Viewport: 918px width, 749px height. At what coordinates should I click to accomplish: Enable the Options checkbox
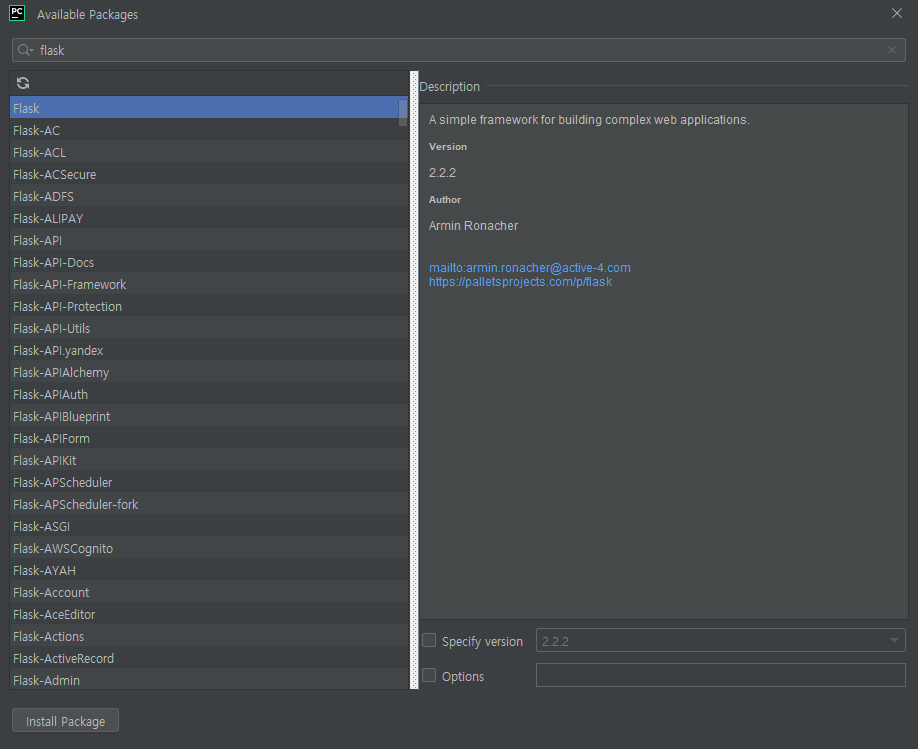pos(429,675)
